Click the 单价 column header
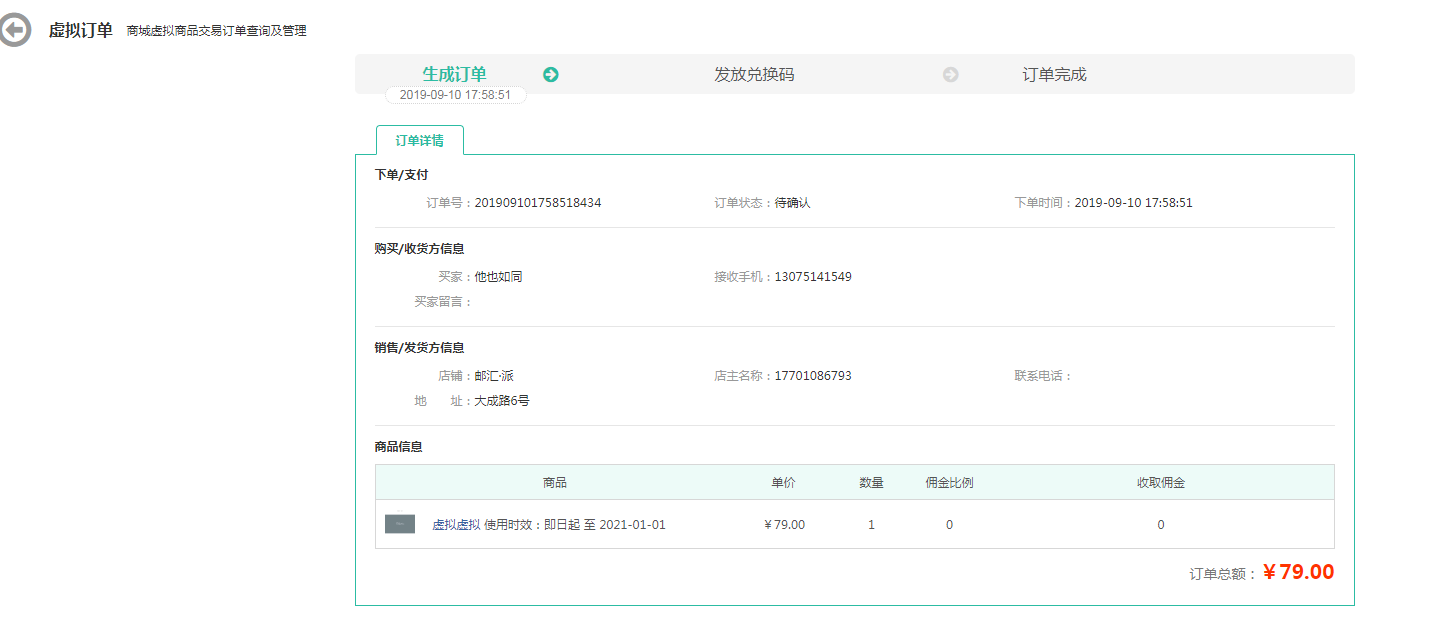This screenshot has width=1432, height=641. (783, 483)
